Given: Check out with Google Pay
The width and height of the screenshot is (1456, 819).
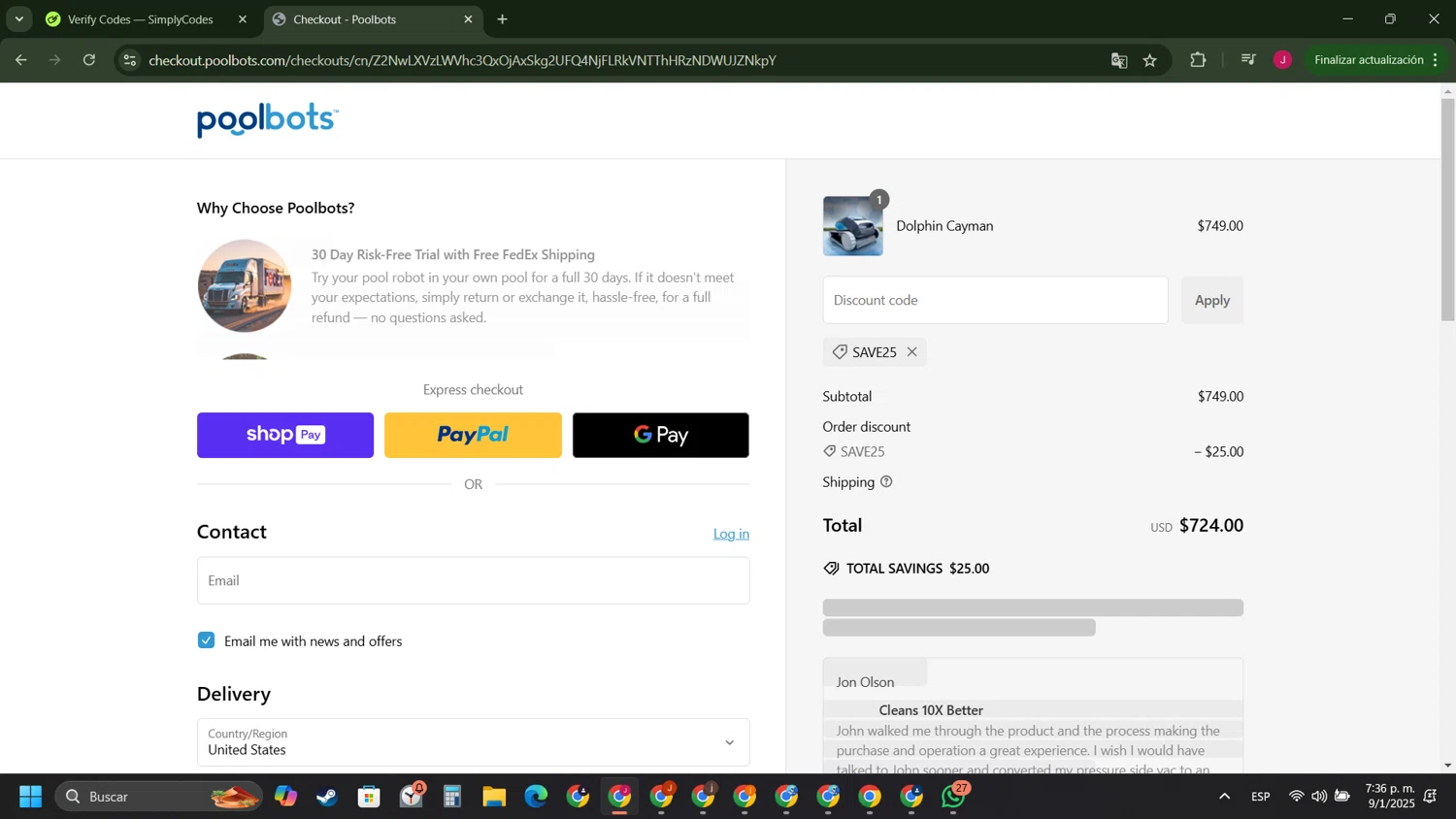Looking at the screenshot, I should [660, 435].
